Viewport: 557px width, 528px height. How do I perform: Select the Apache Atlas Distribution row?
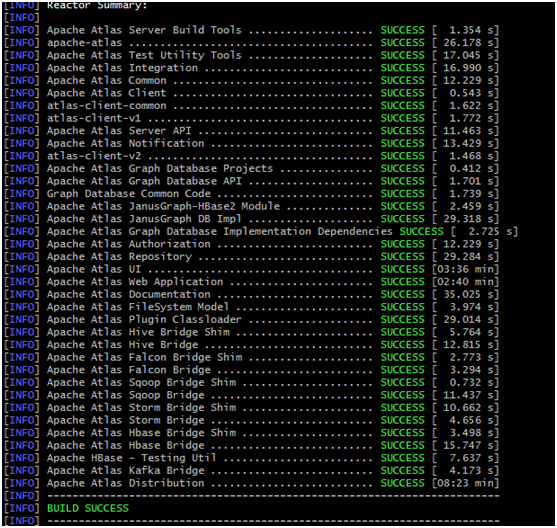(252, 483)
